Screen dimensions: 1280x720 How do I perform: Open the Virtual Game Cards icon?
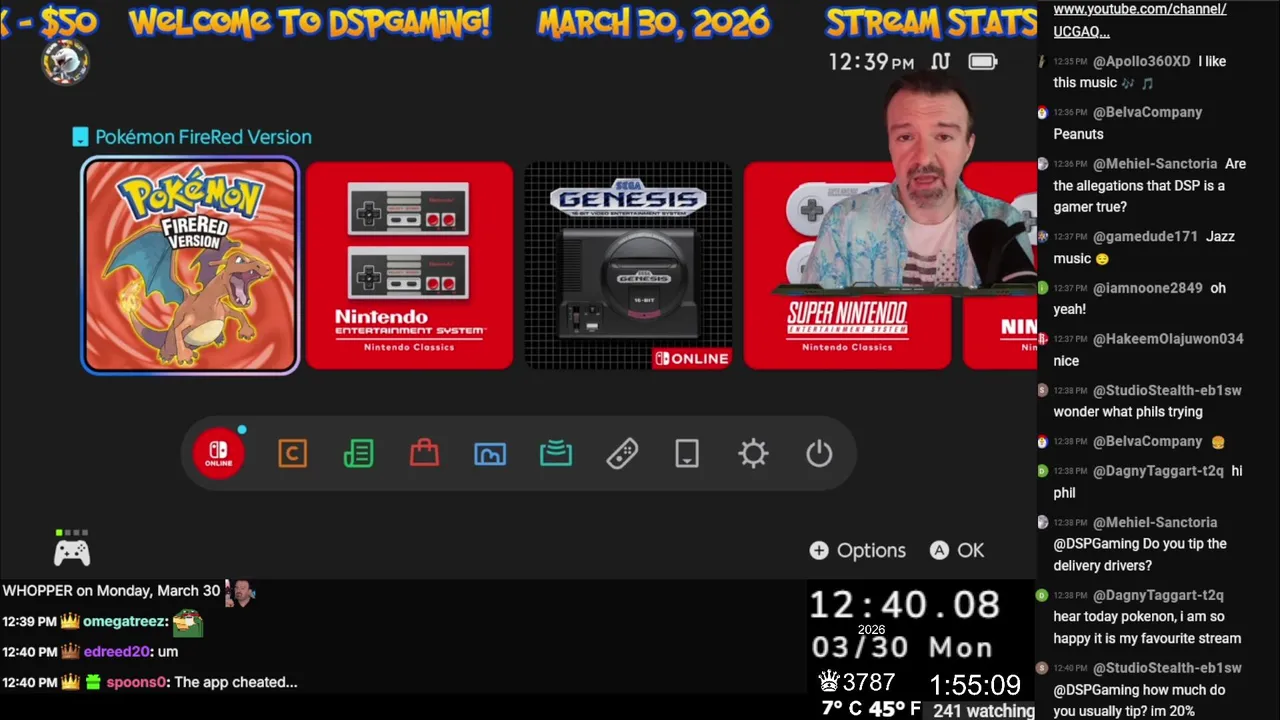(x=687, y=454)
